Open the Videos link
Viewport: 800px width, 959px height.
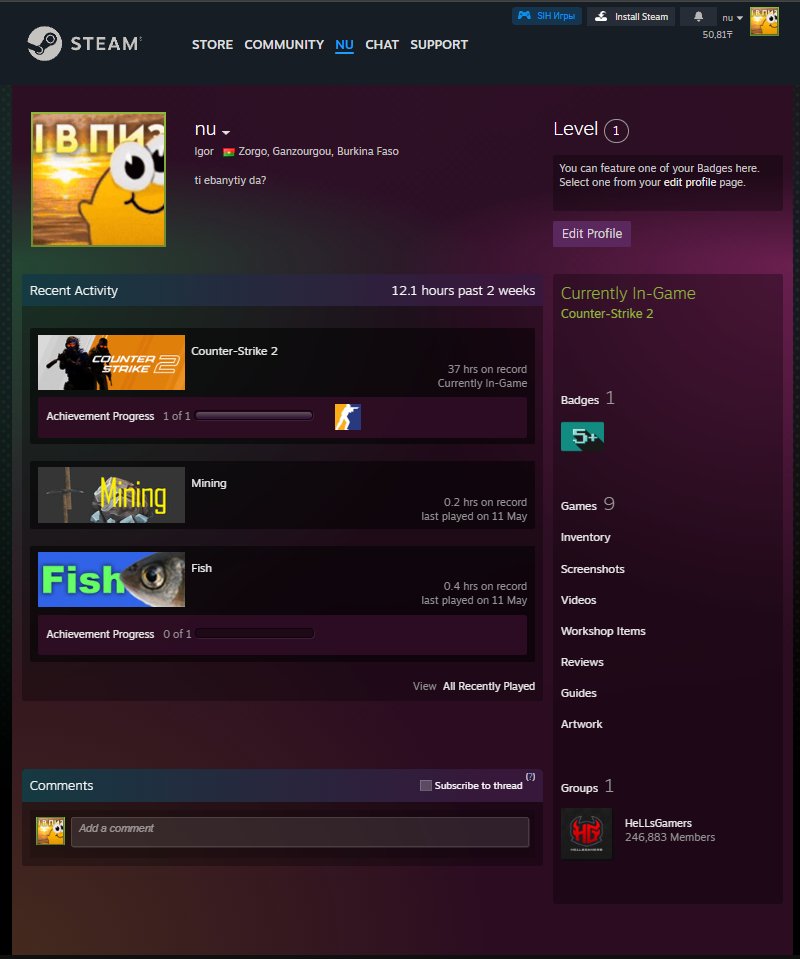tap(579, 600)
